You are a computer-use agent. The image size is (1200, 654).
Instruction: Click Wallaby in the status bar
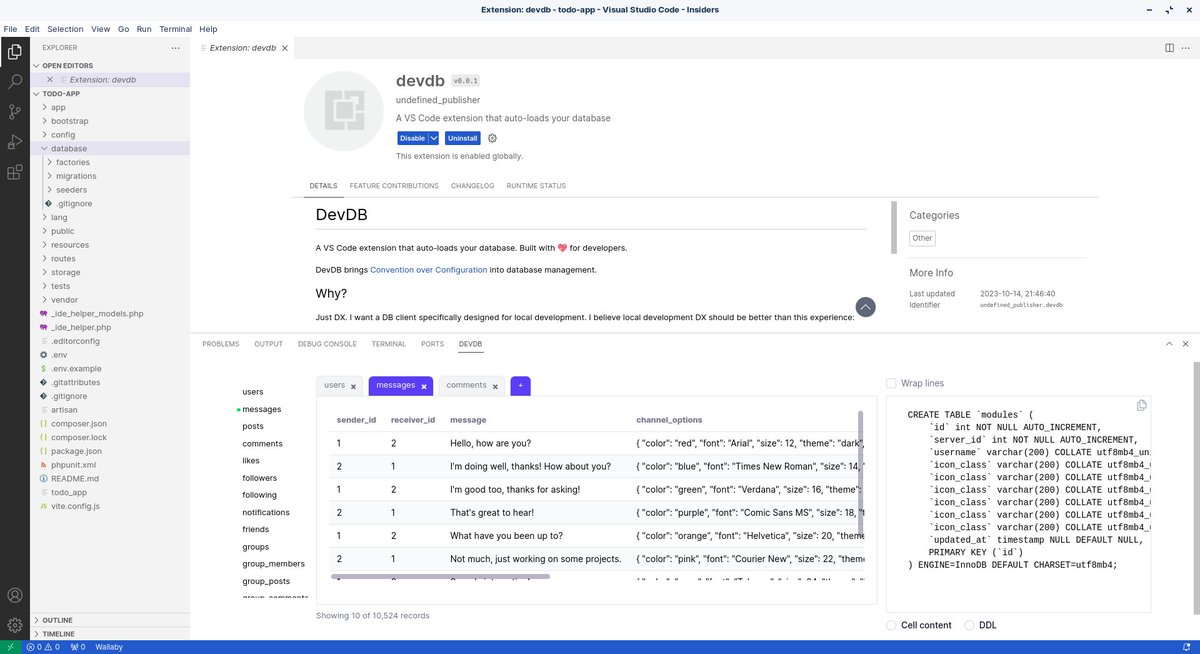pyautogui.click(x=109, y=647)
